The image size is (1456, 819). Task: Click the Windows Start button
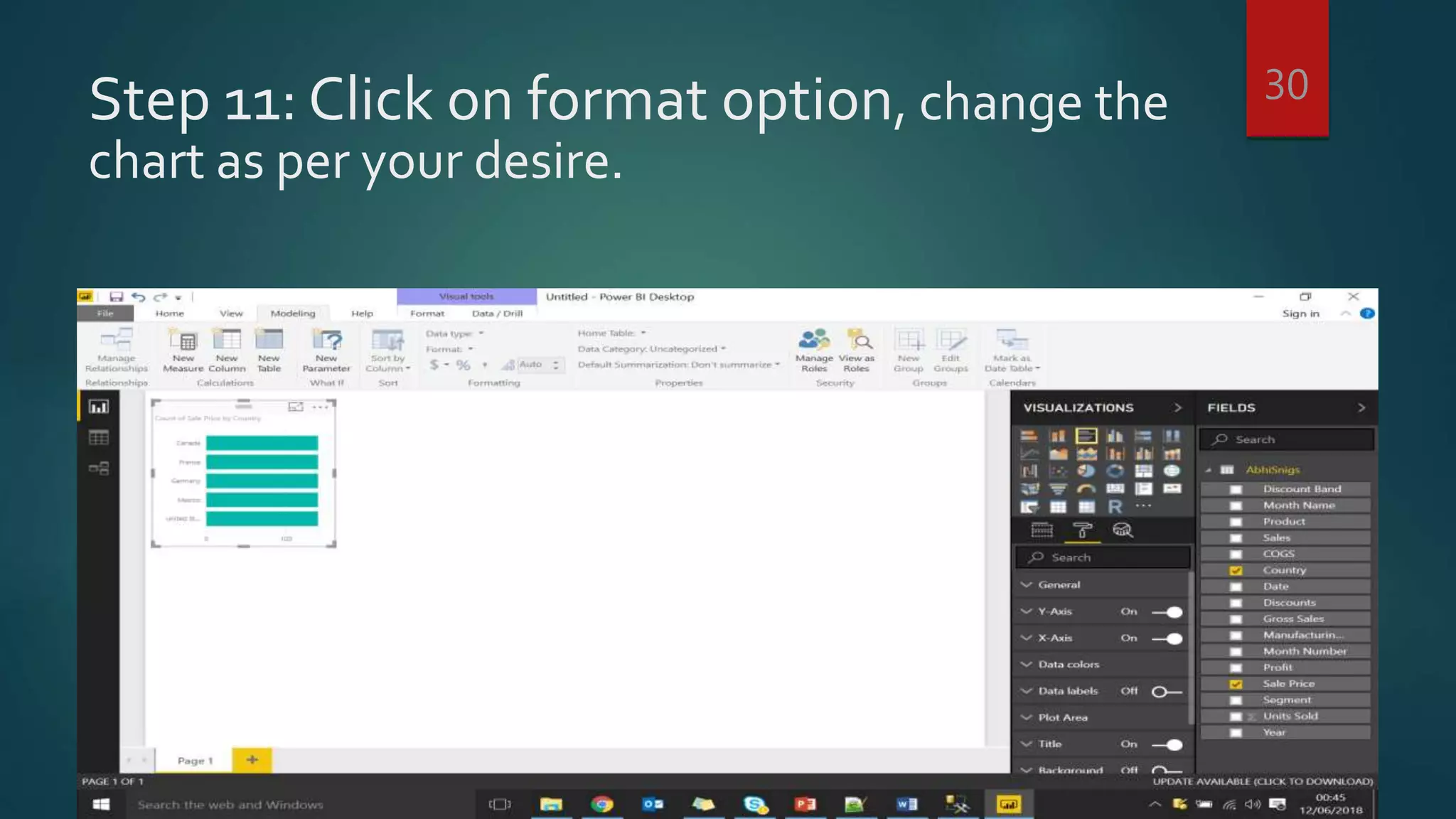coord(101,804)
